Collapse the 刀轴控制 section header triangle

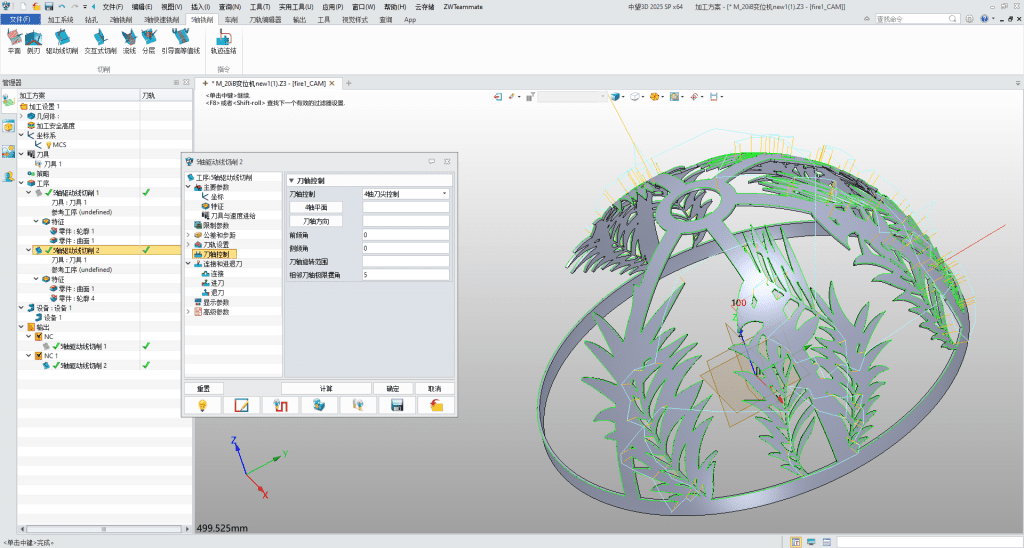click(291, 180)
